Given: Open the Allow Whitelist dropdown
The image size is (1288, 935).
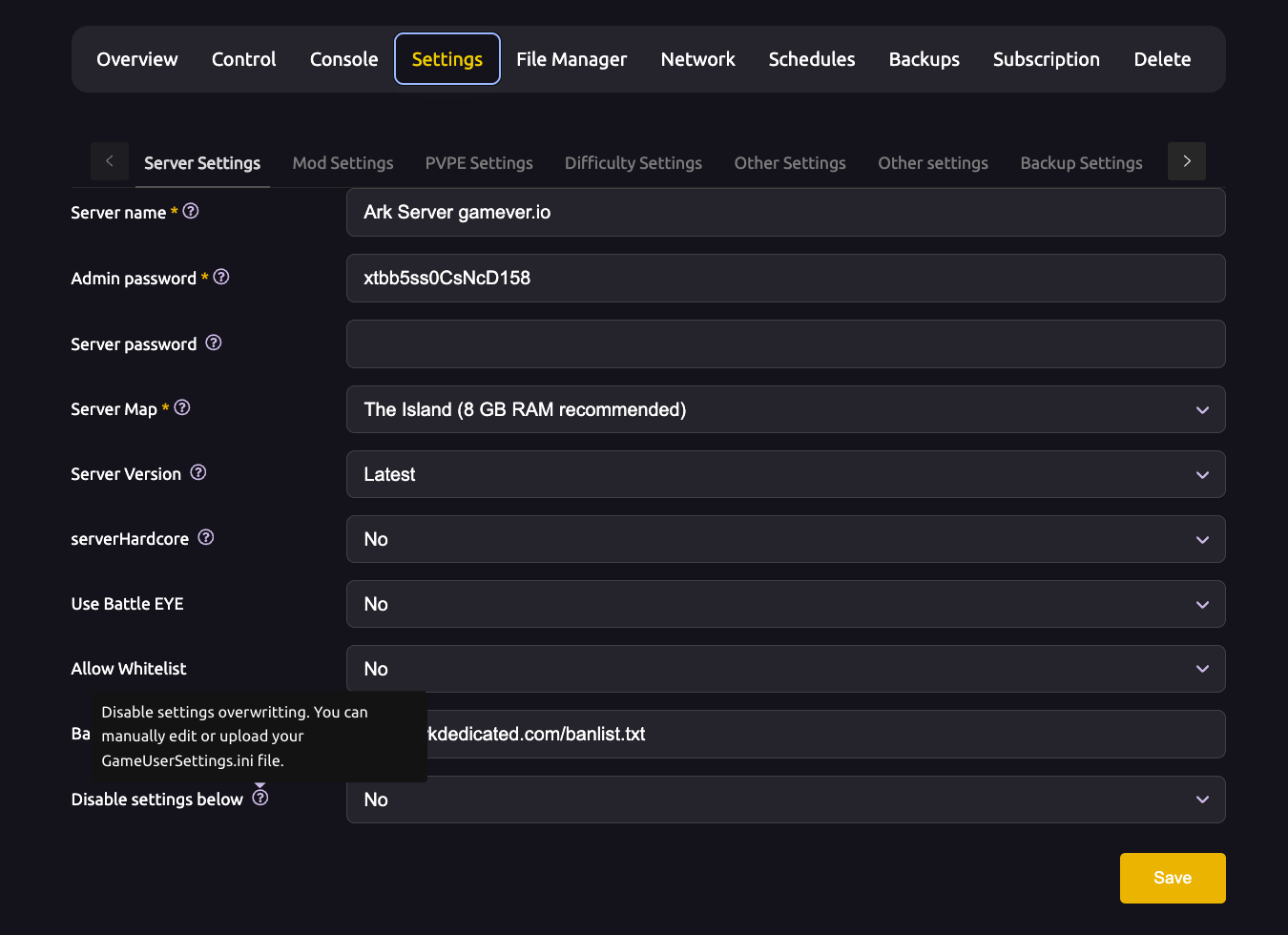Looking at the screenshot, I should (x=785, y=669).
